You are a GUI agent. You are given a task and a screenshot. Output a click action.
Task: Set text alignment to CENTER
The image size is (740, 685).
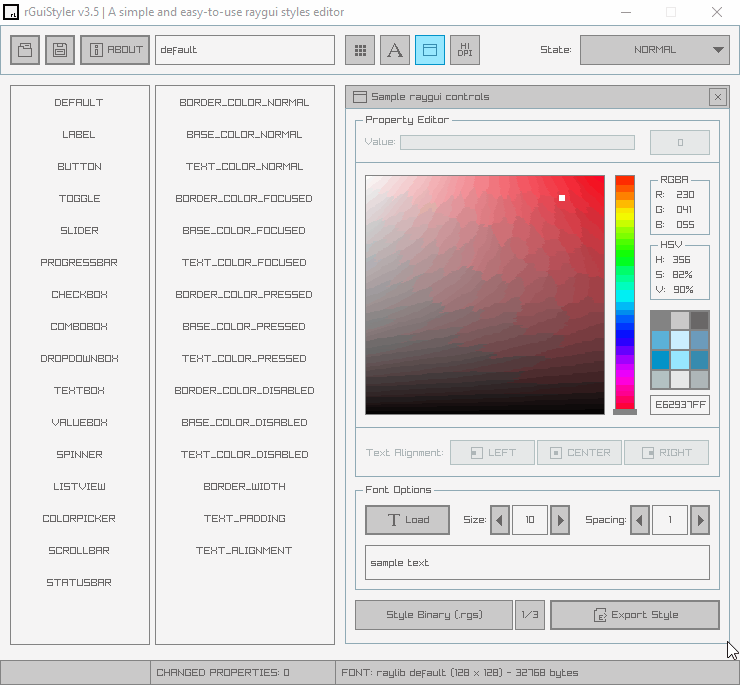pyautogui.click(x=579, y=453)
